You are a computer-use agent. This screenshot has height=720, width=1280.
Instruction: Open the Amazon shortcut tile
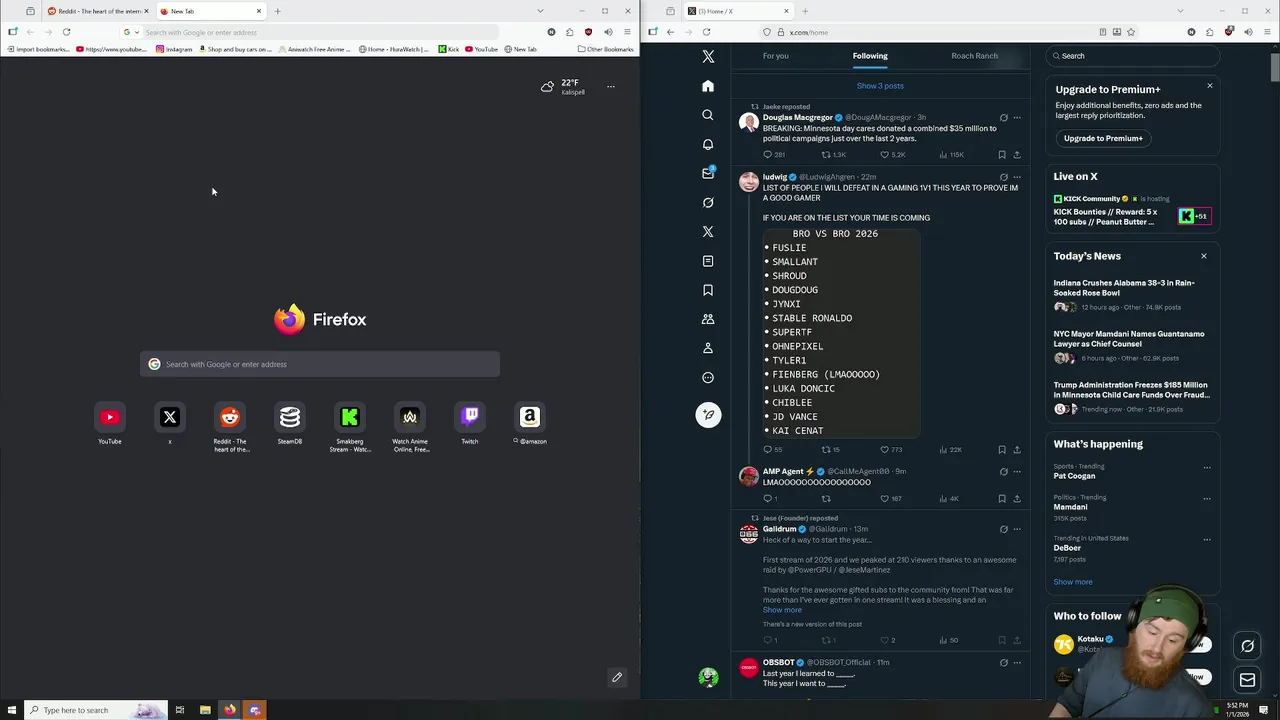530,417
